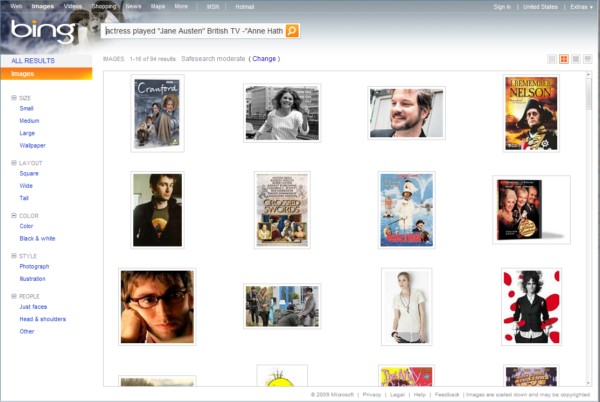
Task: Filter by Photograph style
Action: tap(34, 267)
